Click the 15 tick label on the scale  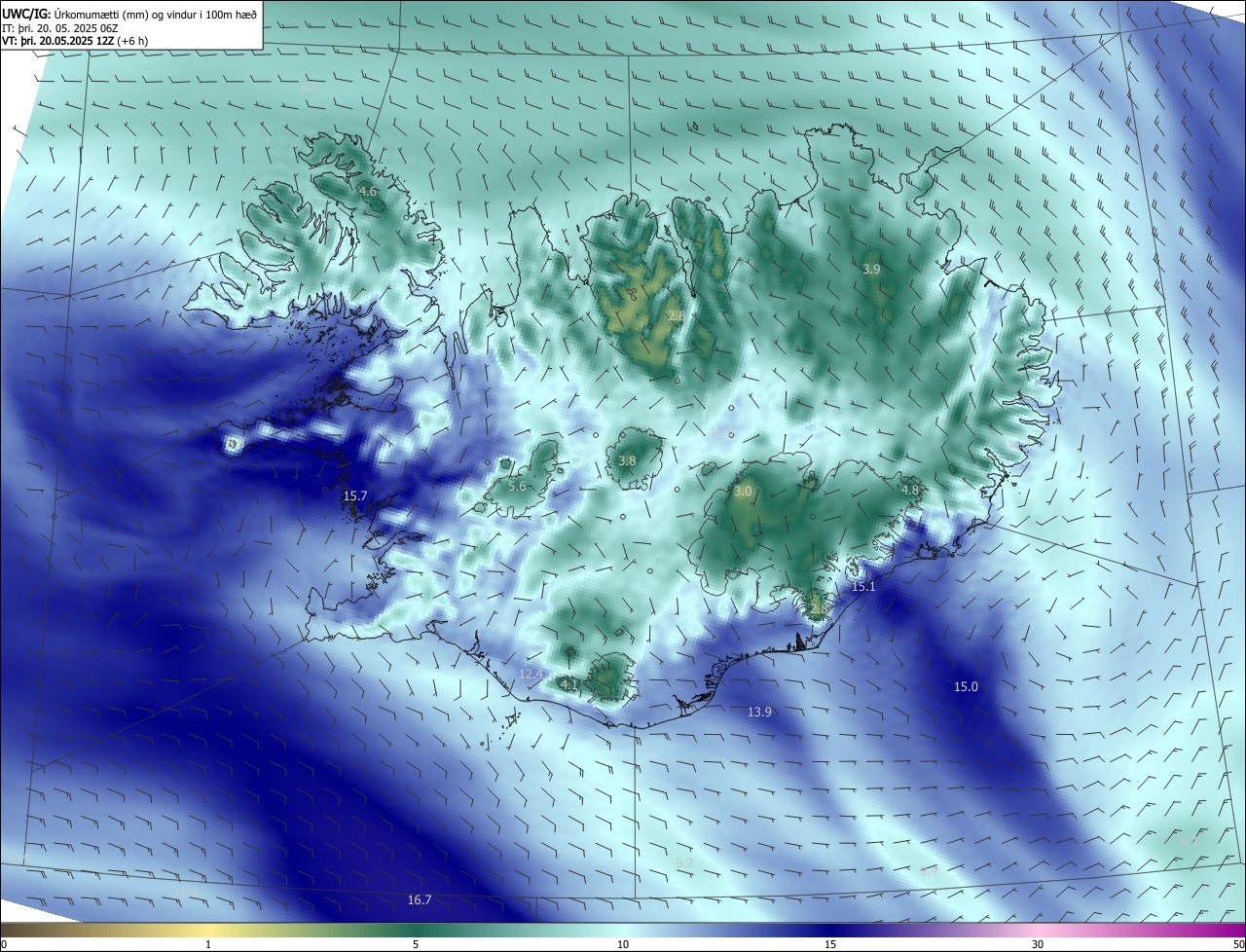pos(830,945)
